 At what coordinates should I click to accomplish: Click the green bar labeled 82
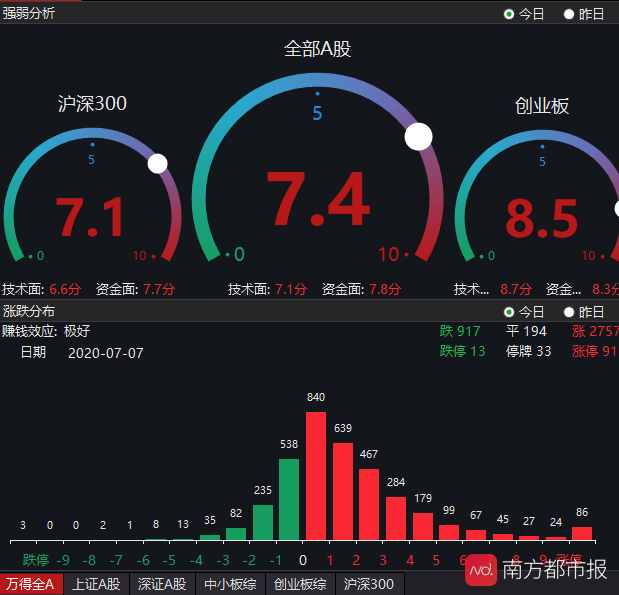pyautogui.click(x=236, y=534)
